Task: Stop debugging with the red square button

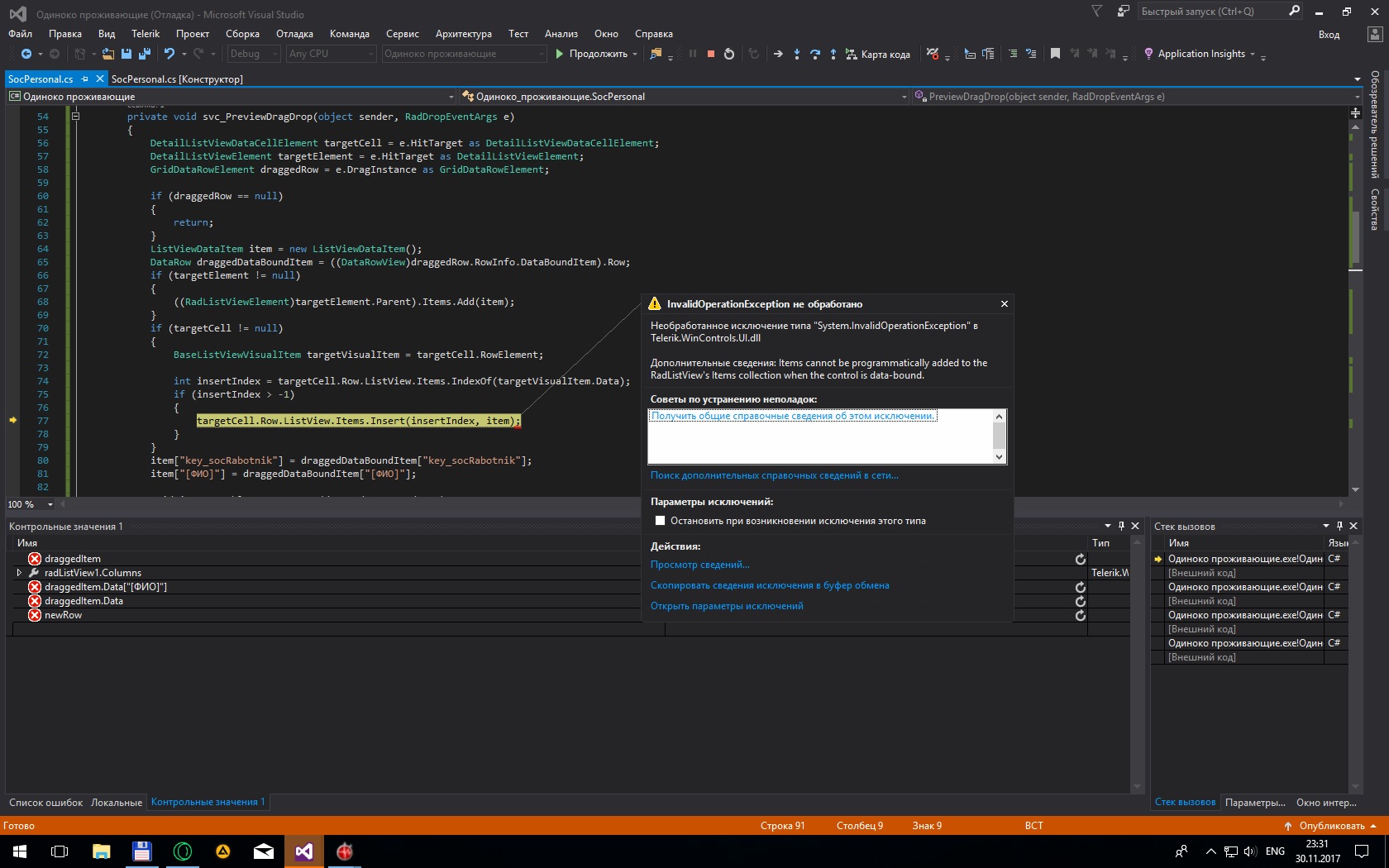Action: 710,54
